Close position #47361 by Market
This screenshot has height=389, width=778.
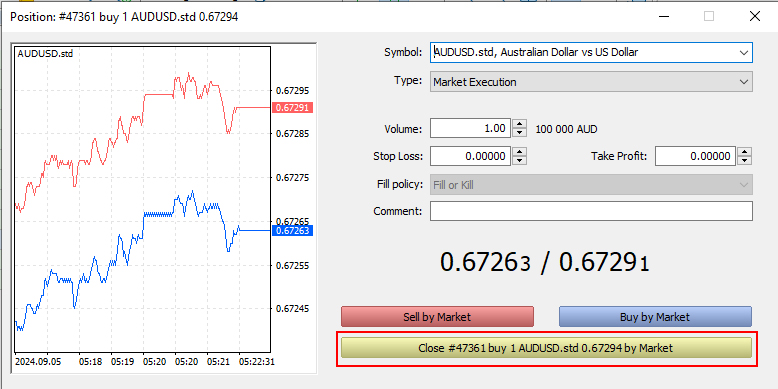pos(546,348)
